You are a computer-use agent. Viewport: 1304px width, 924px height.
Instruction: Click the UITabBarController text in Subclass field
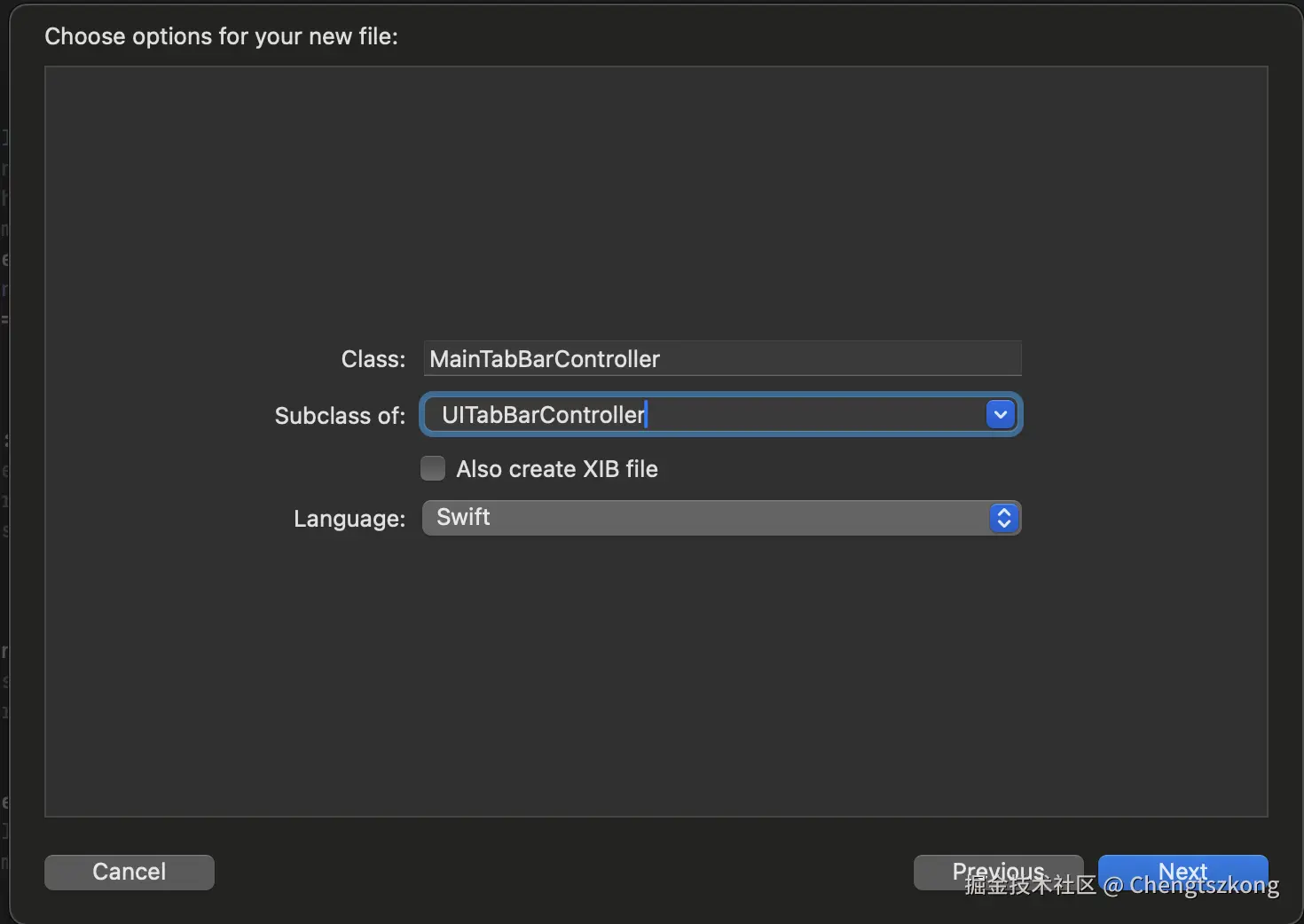click(543, 415)
